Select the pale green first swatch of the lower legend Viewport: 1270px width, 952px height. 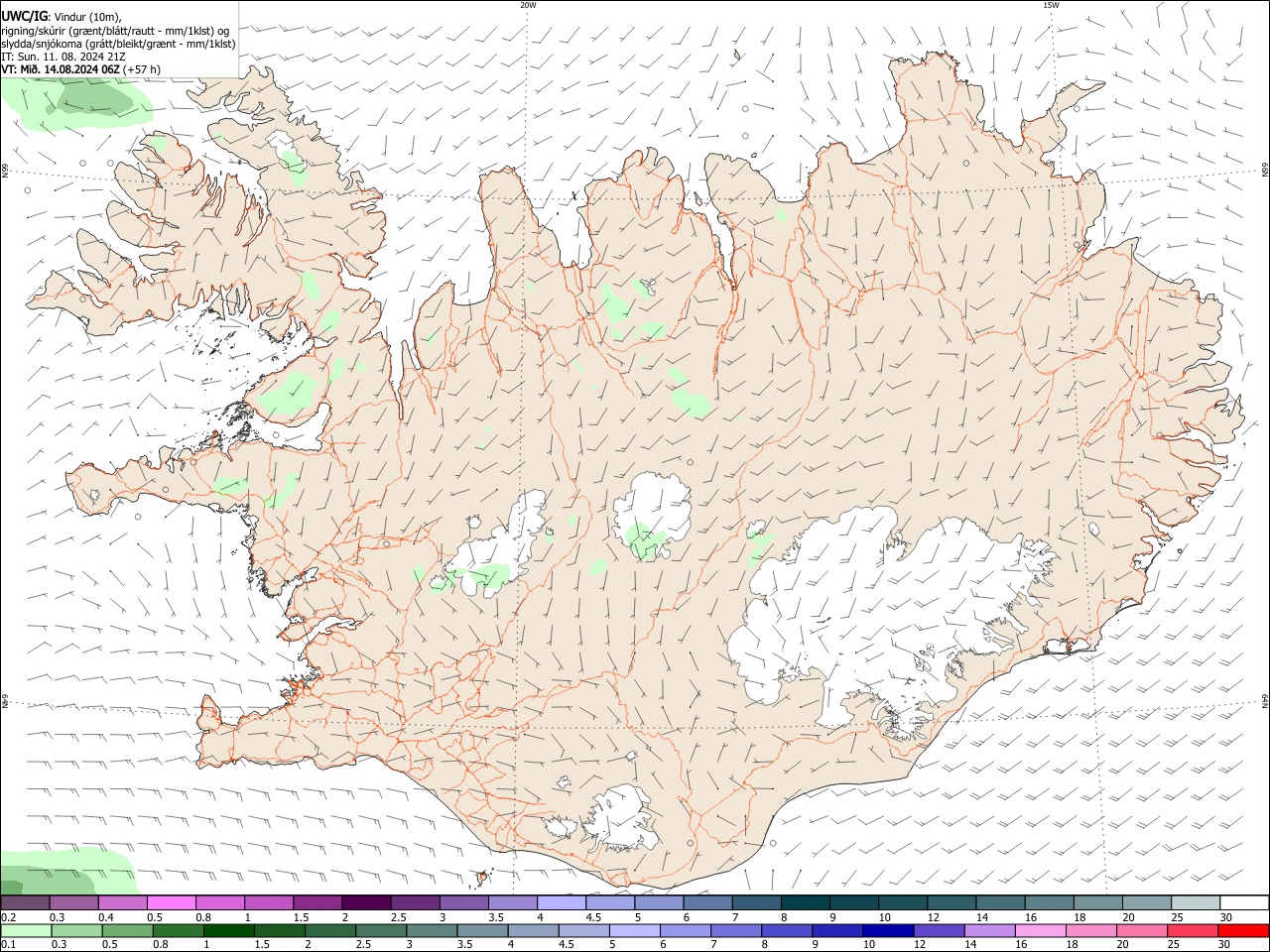[x=26, y=931]
